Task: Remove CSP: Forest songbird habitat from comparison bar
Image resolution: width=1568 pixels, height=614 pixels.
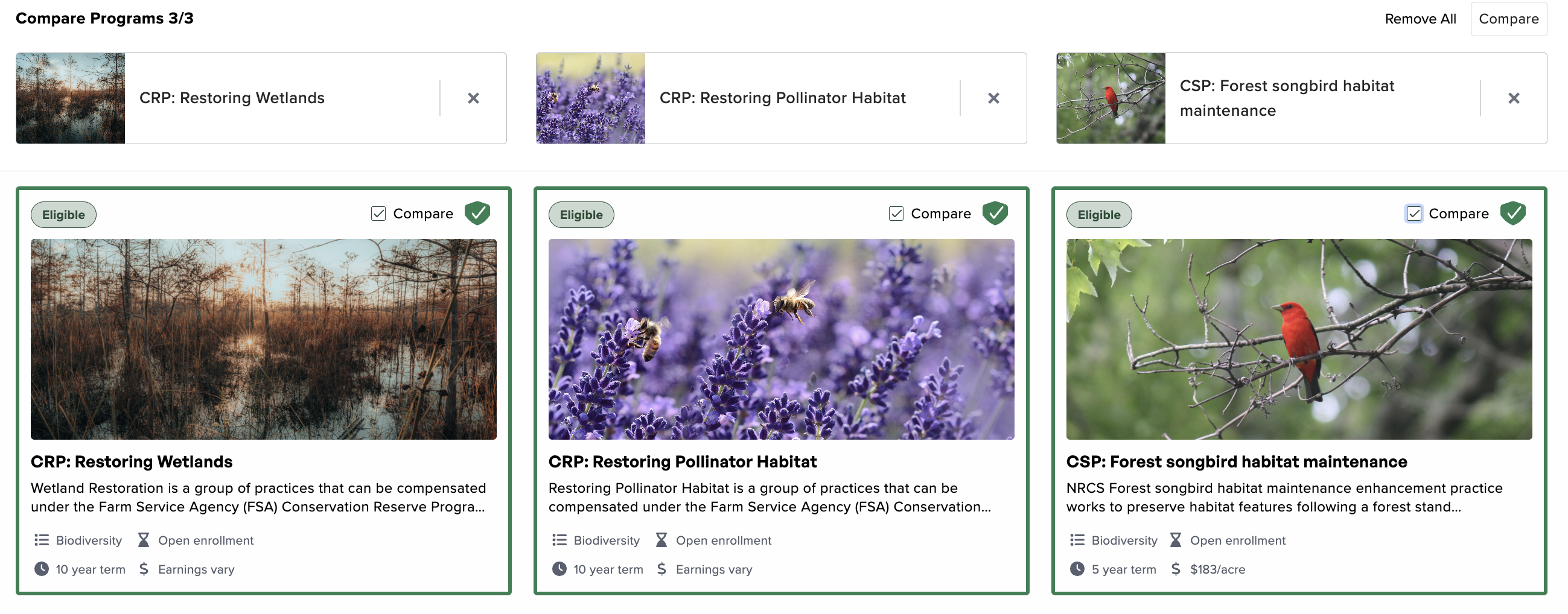Action: 1514,98
